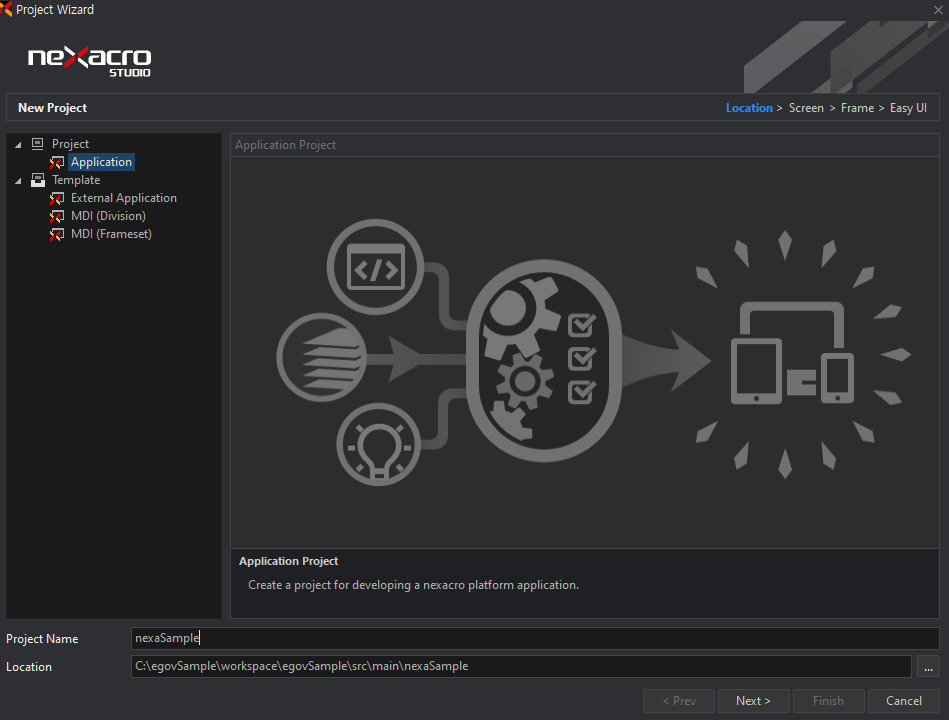Screen dimensions: 949x720
Task: Collapse the Template tree node arrow
Action: pyautogui.click(x=18, y=181)
